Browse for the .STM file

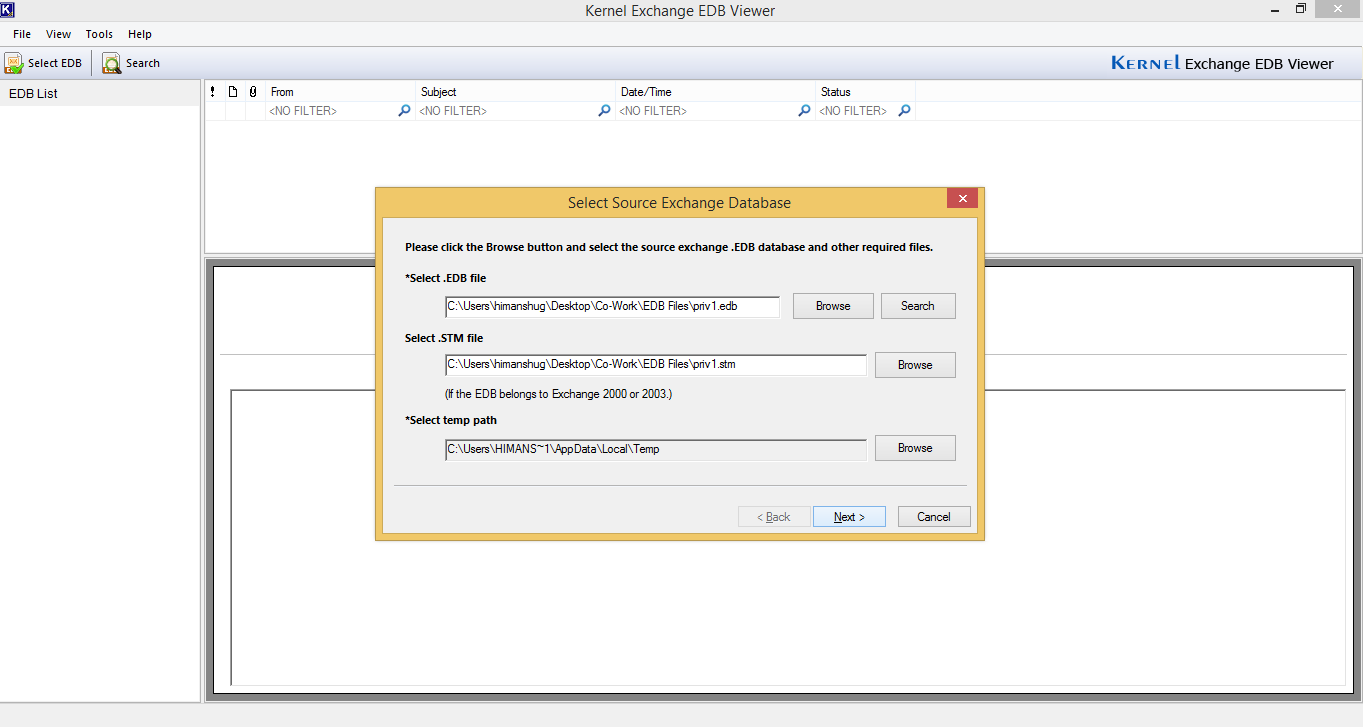(x=915, y=365)
